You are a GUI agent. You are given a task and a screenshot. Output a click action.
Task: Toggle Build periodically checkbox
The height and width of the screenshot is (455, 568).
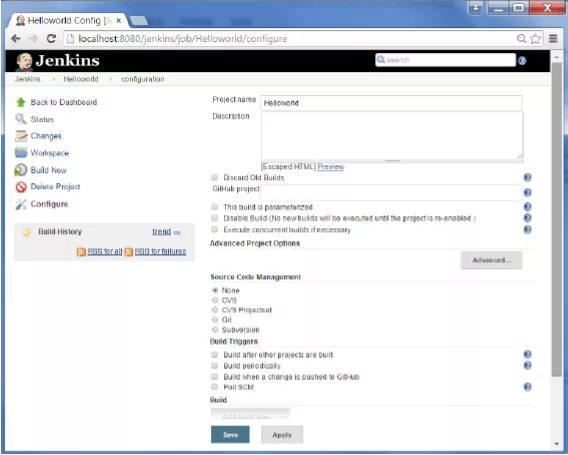pos(214,365)
